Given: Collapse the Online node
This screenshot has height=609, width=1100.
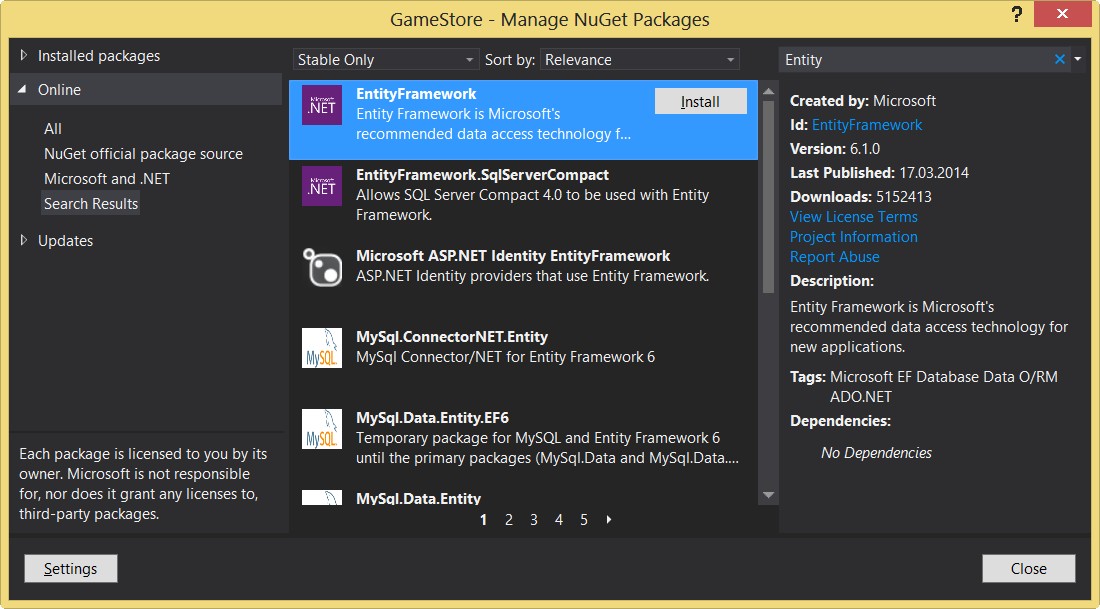Looking at the screenshot, I should click(22, 90).
